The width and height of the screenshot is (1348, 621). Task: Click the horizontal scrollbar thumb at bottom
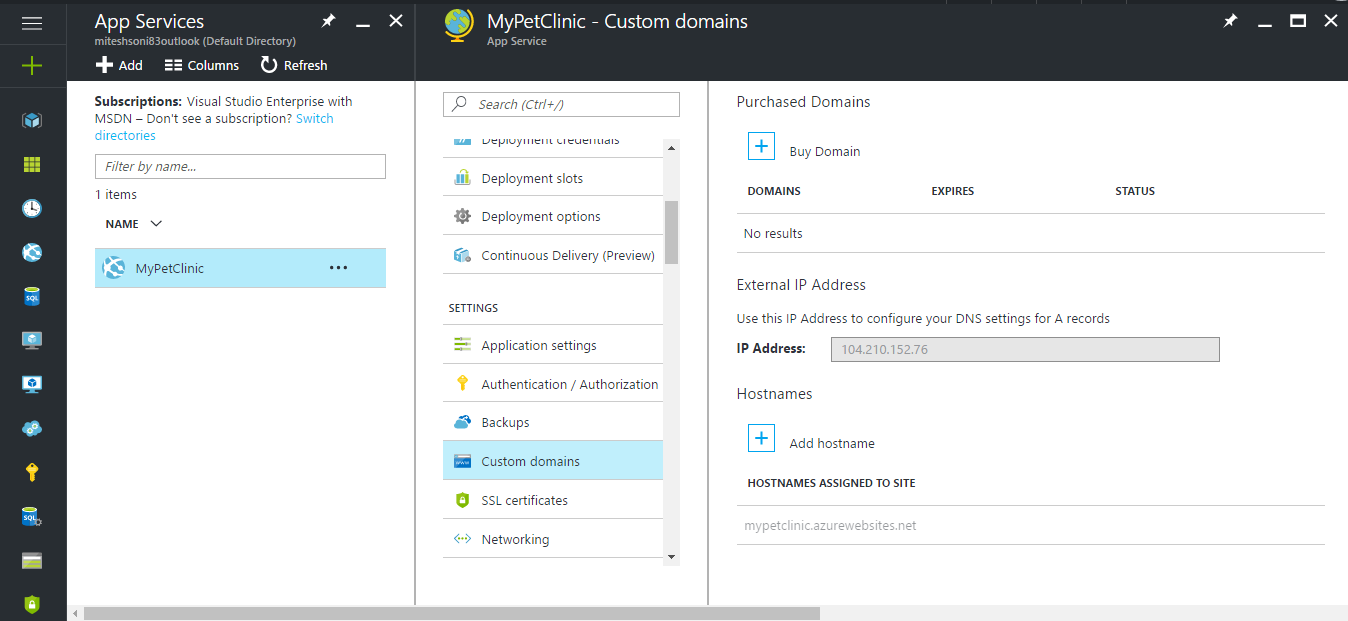[452, 613]
